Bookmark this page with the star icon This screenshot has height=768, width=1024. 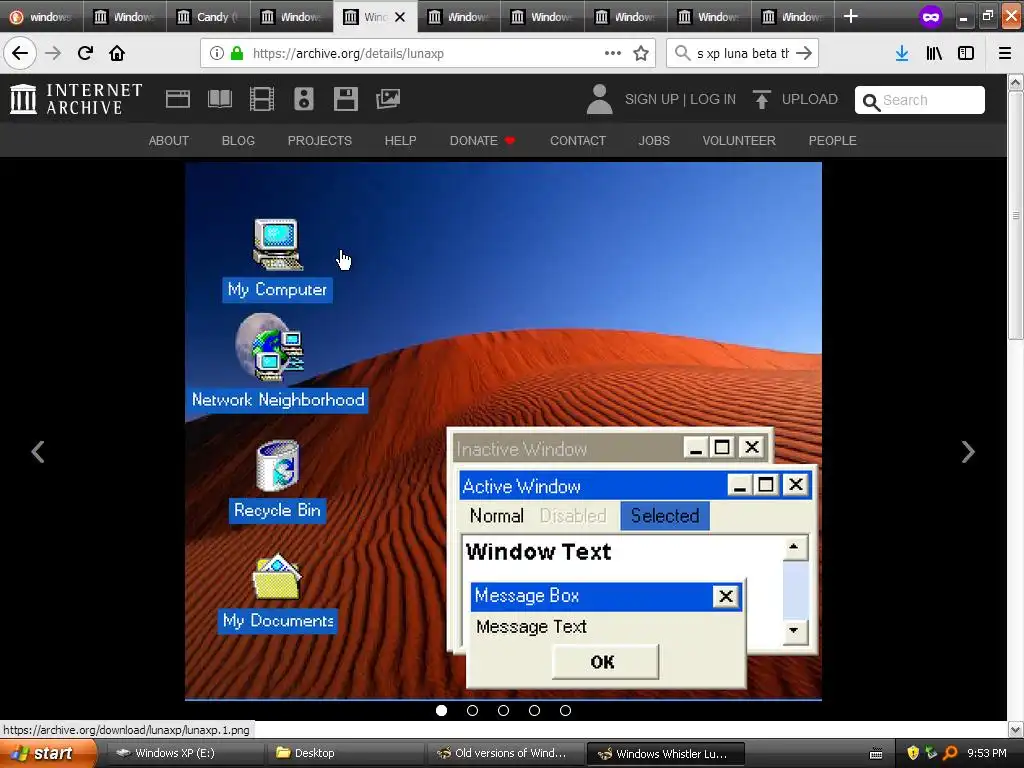641,53
